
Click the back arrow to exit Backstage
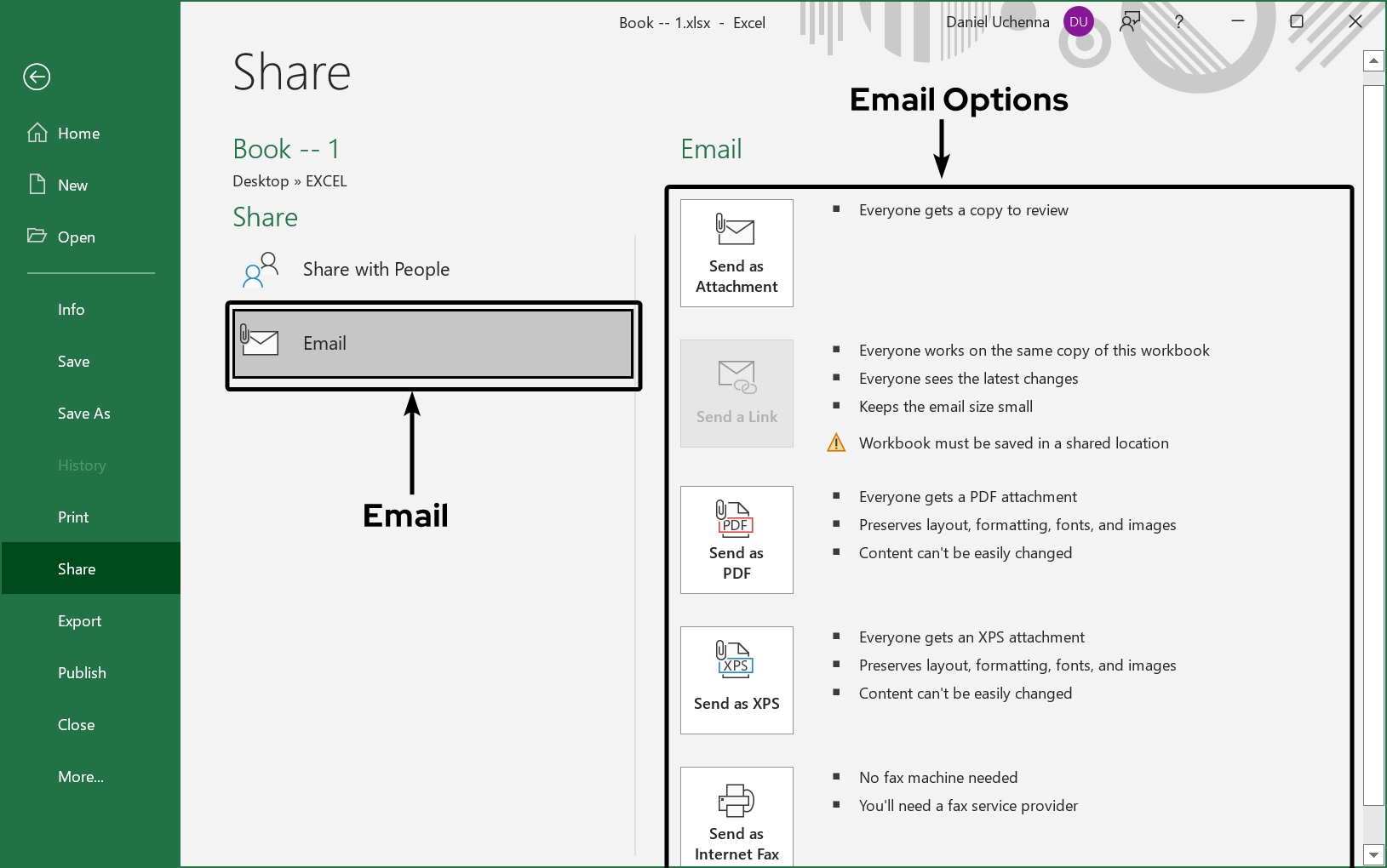point(36,77)
